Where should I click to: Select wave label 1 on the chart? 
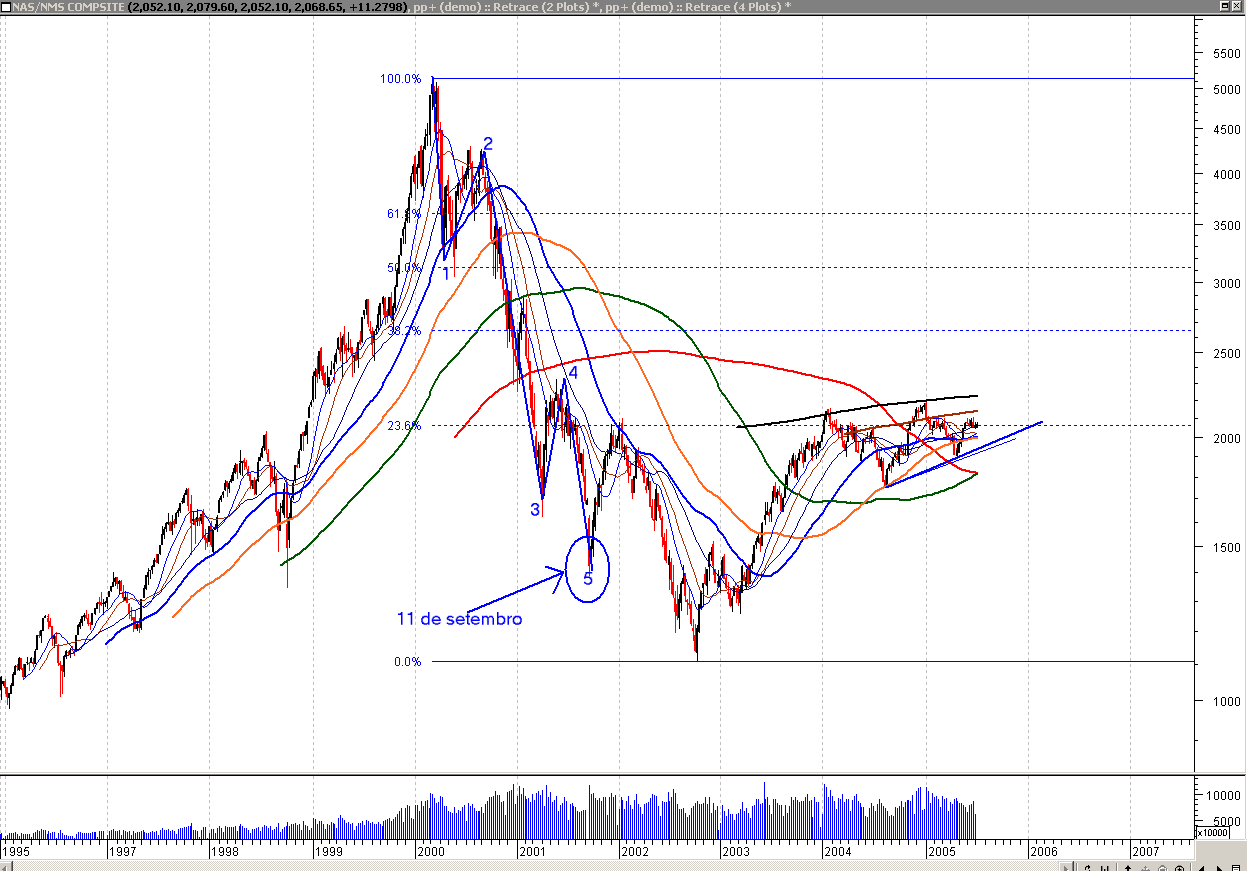pos(446,273)
